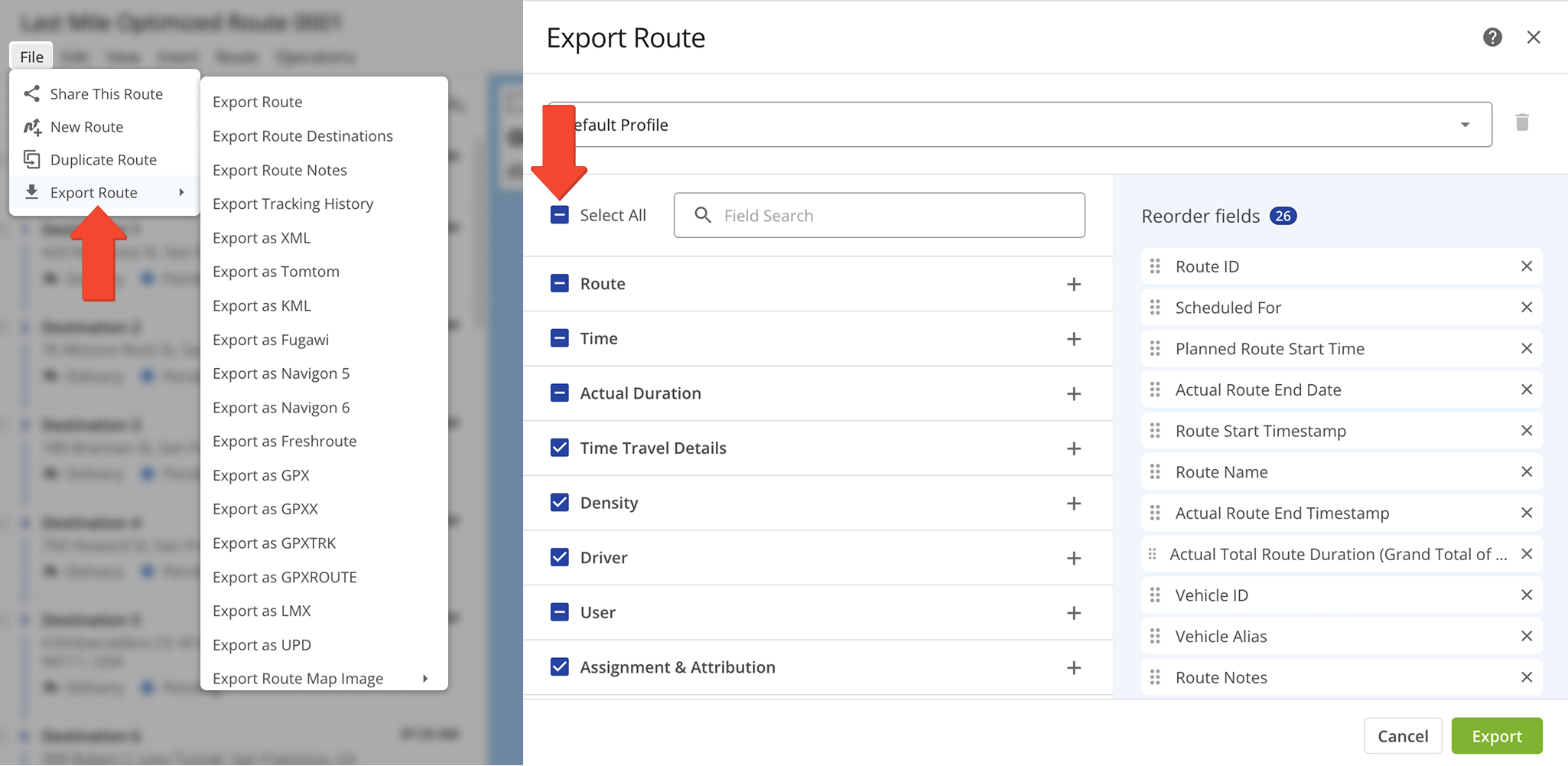Select Export as KML menu item
This screenshot has height=766, width=1568.
[262, 306]
